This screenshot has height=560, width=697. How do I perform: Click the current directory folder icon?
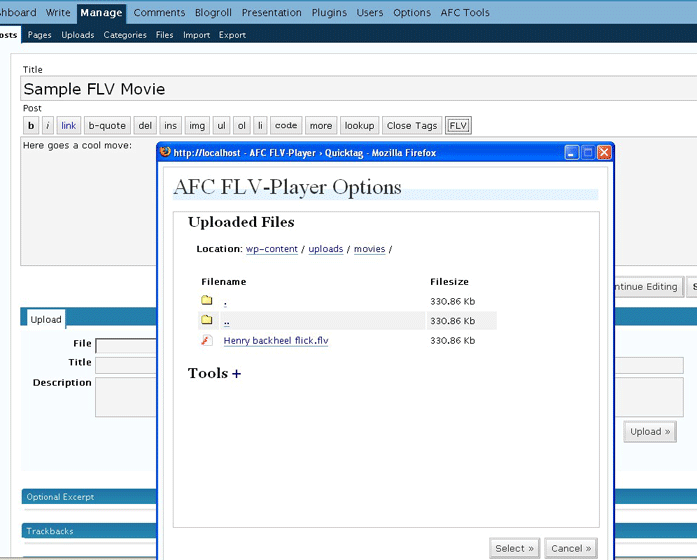206,300
